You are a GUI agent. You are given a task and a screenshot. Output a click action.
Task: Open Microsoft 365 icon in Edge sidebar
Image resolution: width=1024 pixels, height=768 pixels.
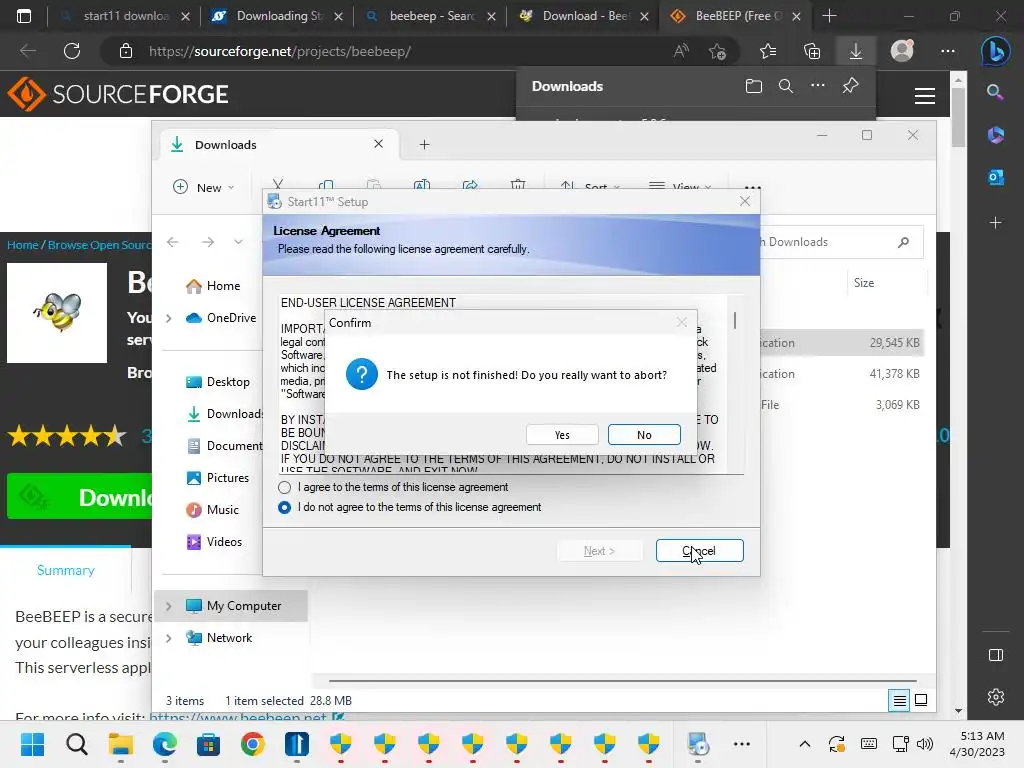tap(995, 135)
